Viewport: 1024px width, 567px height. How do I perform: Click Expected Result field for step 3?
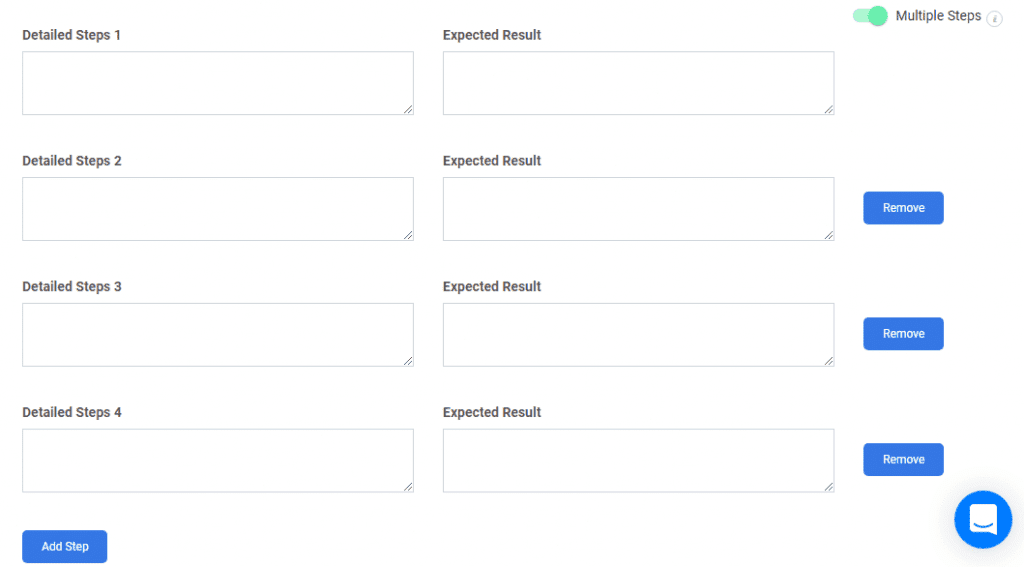click(638, 334)
